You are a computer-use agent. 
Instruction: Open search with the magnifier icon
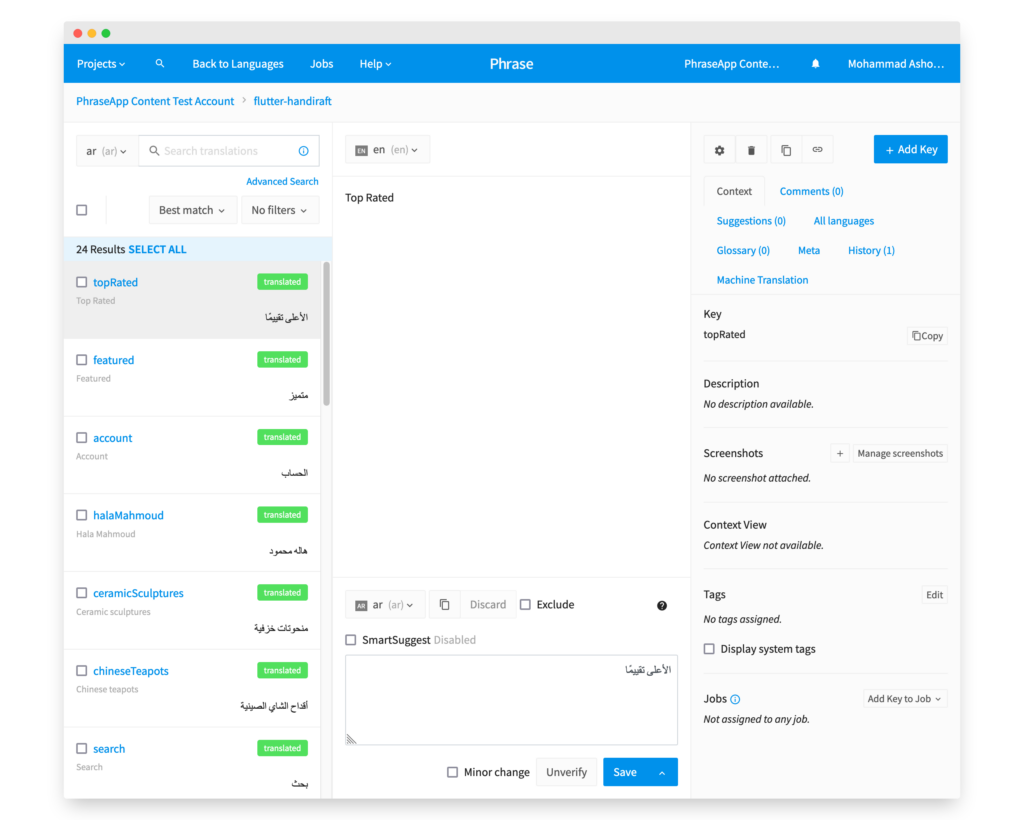pyautogui.click(x=160, y=62)
